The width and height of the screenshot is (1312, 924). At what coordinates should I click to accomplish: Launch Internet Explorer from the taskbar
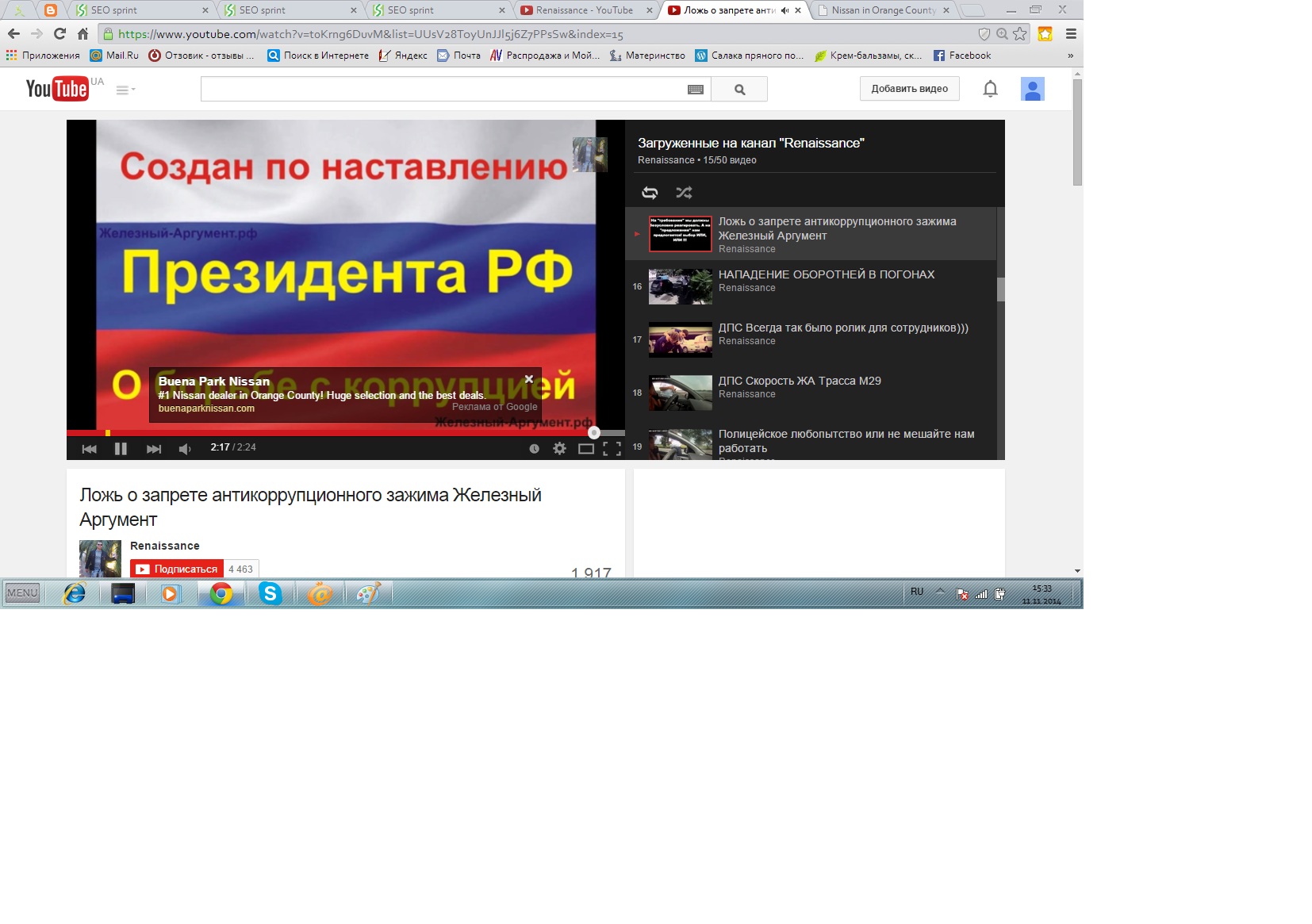[x=75, y=592]
